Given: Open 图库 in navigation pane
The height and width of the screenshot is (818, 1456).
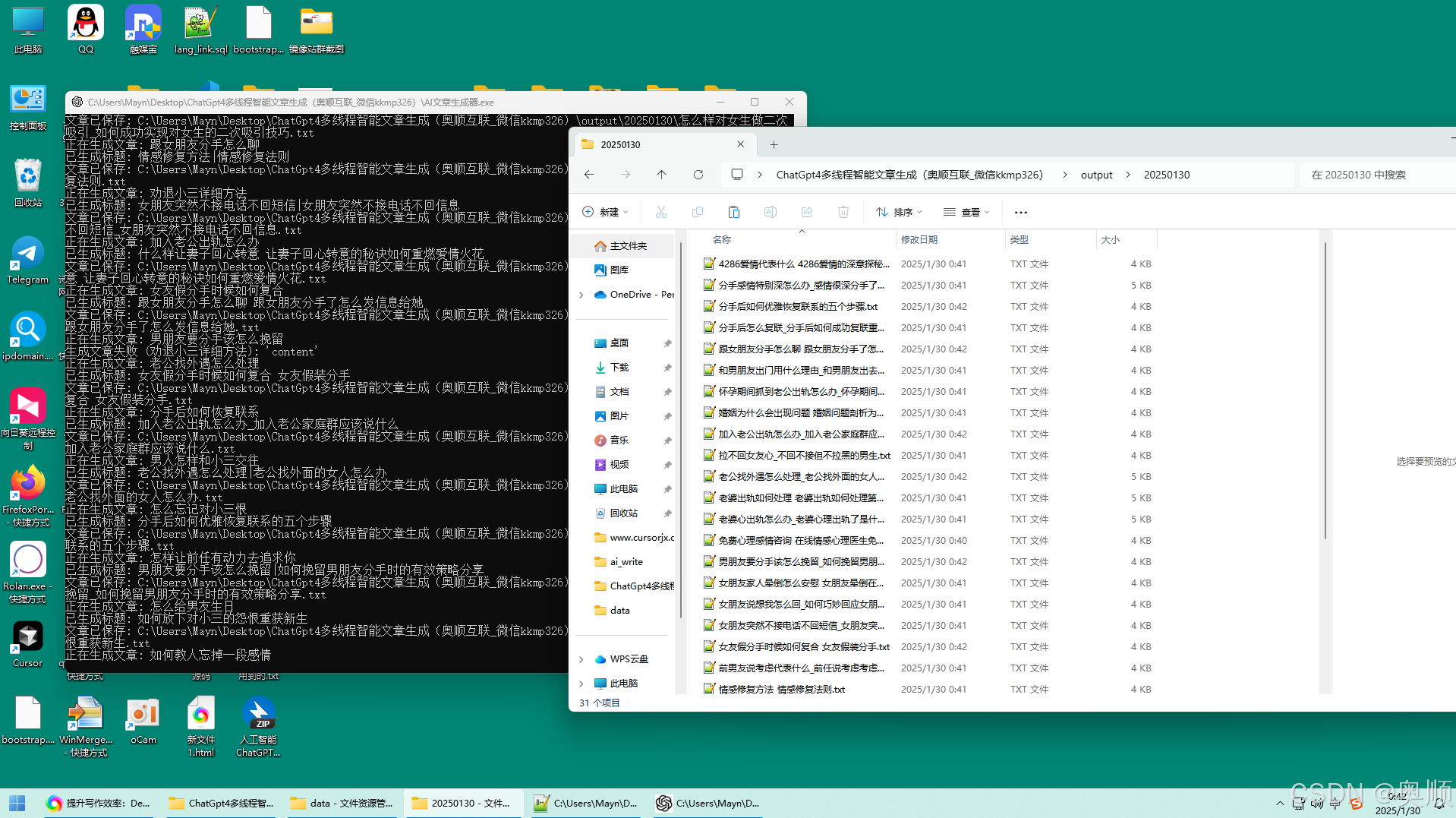Looking at the screenshot, I should (x=623, y=270).
